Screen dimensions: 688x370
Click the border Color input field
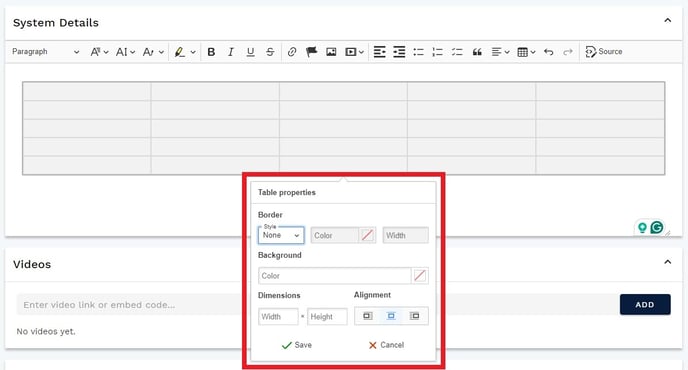tap(335, 235)
